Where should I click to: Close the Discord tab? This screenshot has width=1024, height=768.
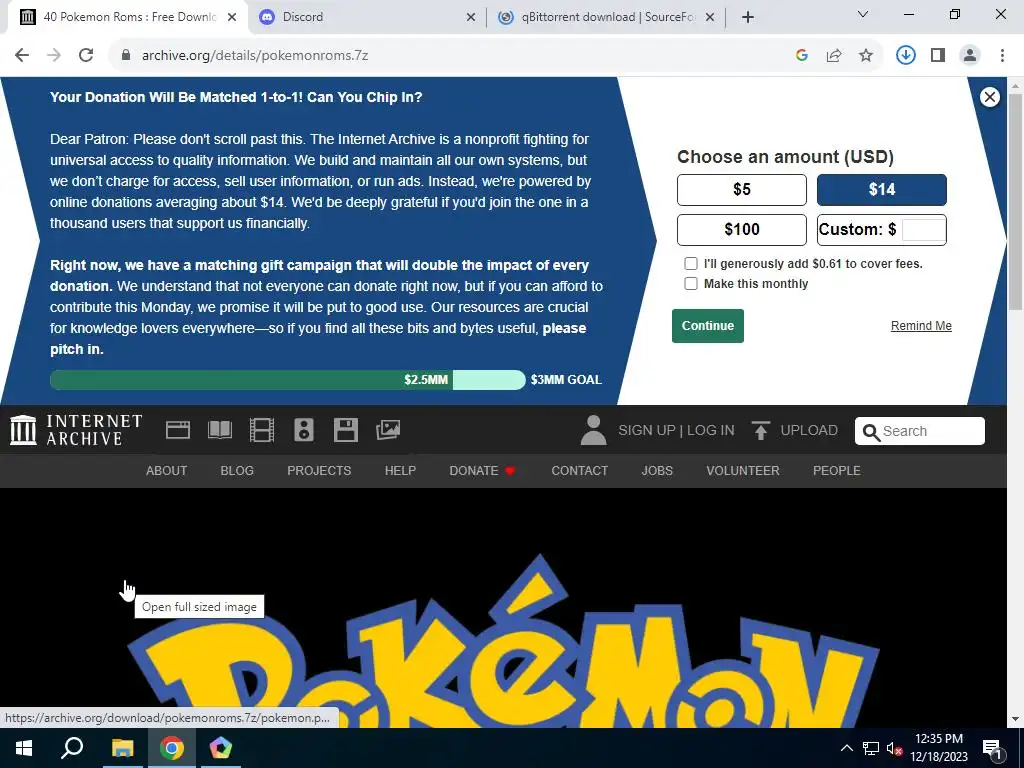471,18
